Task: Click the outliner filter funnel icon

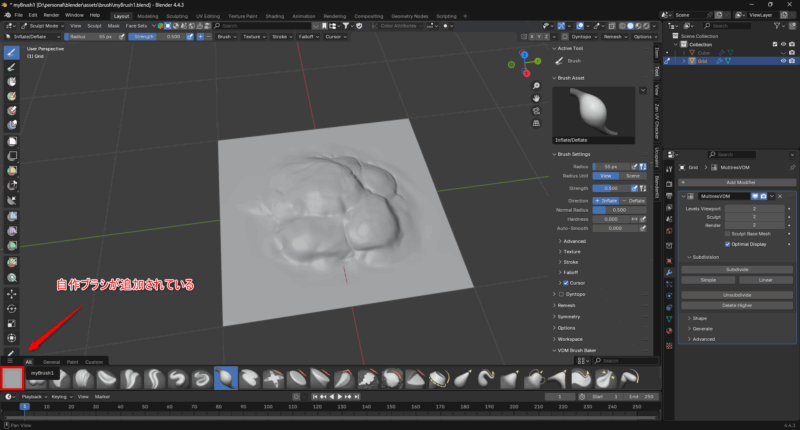Action: click(x=777, y=26)
